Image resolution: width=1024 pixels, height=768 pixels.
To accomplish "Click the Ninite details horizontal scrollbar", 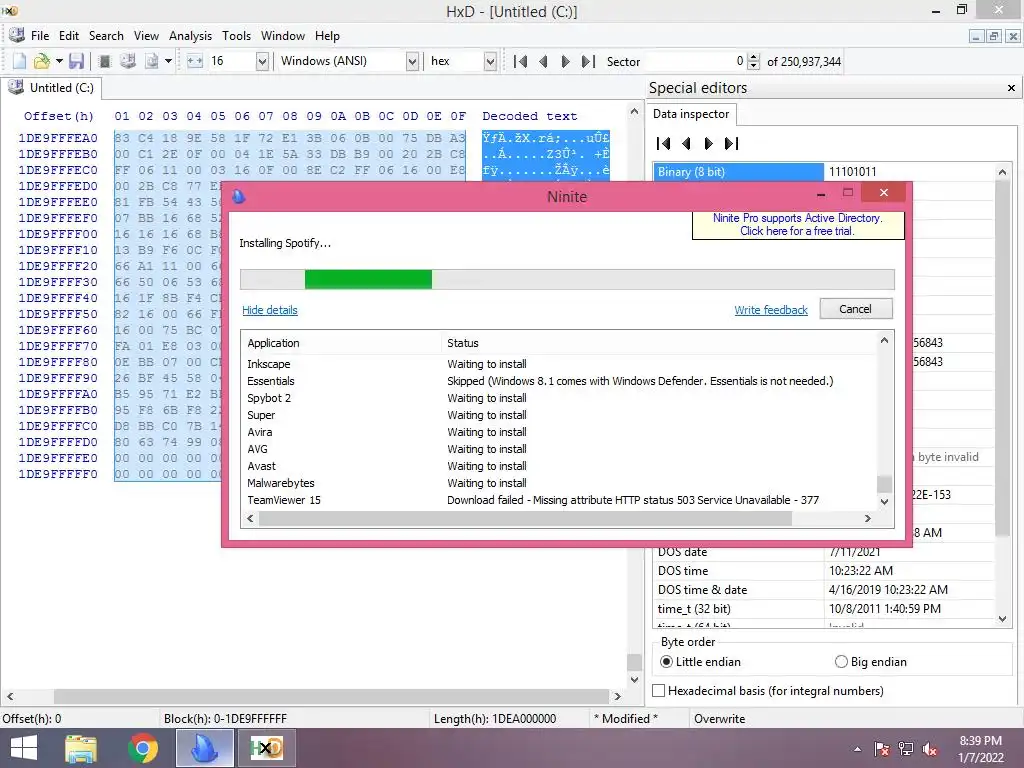I will click(525, 519).
